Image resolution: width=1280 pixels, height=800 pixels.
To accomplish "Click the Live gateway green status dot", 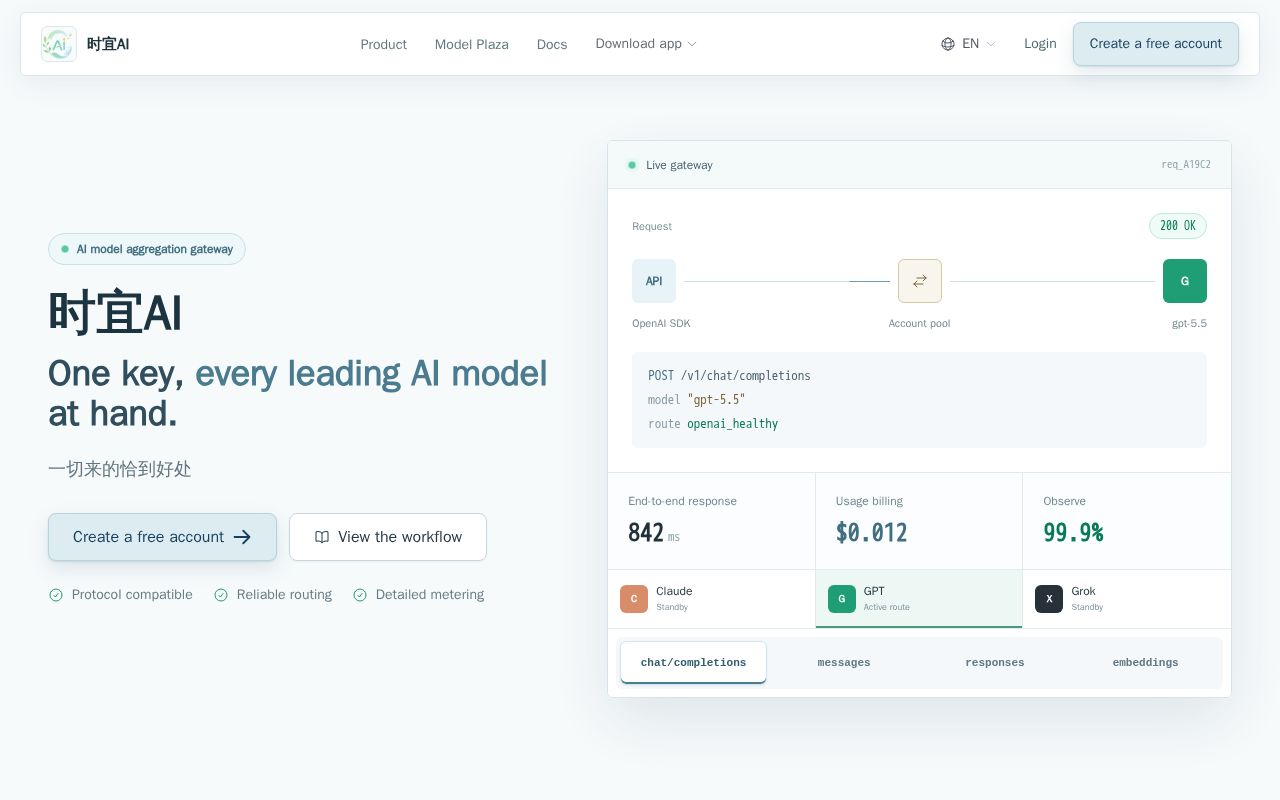I will [x=632, y=165].
